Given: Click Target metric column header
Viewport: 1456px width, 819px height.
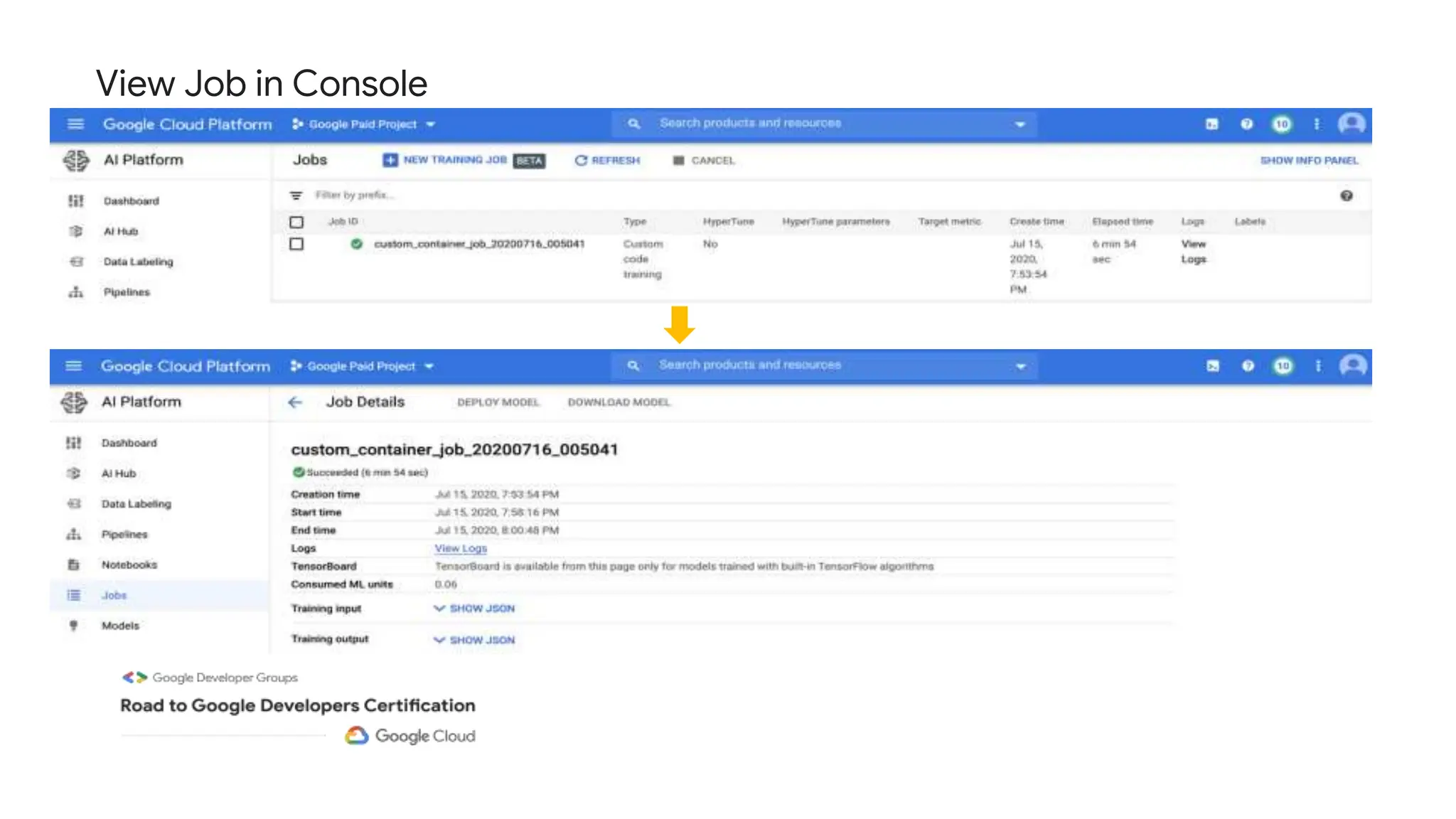Looking at the screenshot, I should point(949,222).
